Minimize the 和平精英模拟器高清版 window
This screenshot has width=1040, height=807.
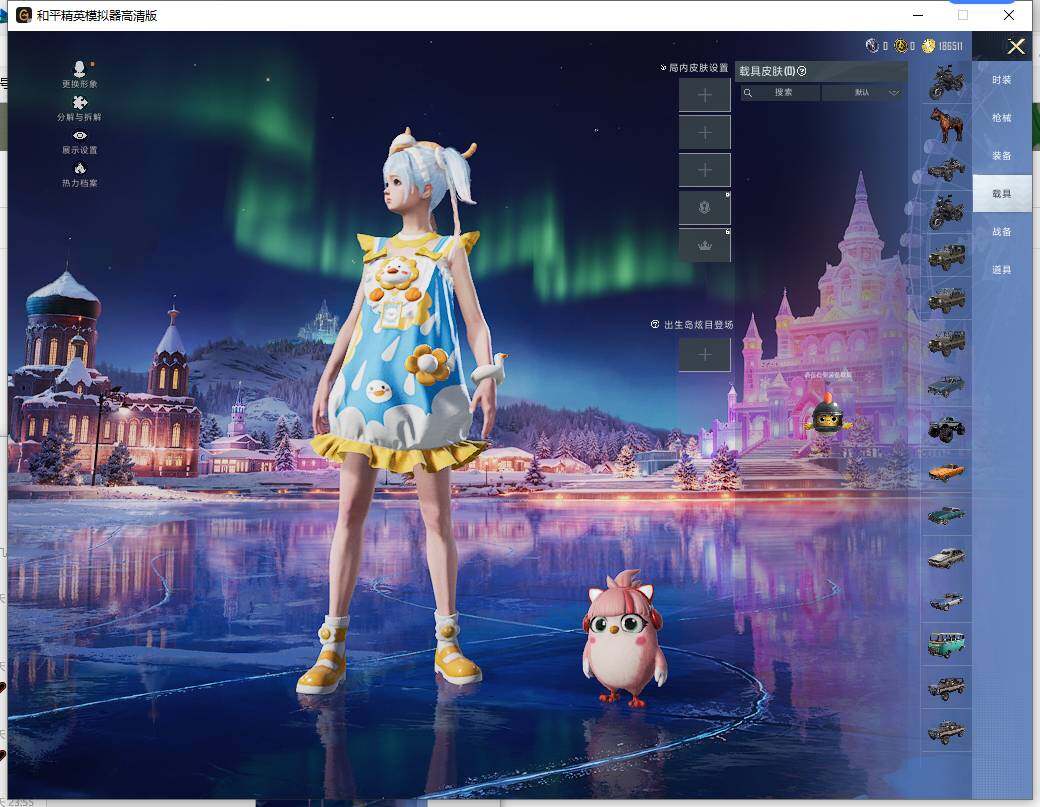click(918, 15)
